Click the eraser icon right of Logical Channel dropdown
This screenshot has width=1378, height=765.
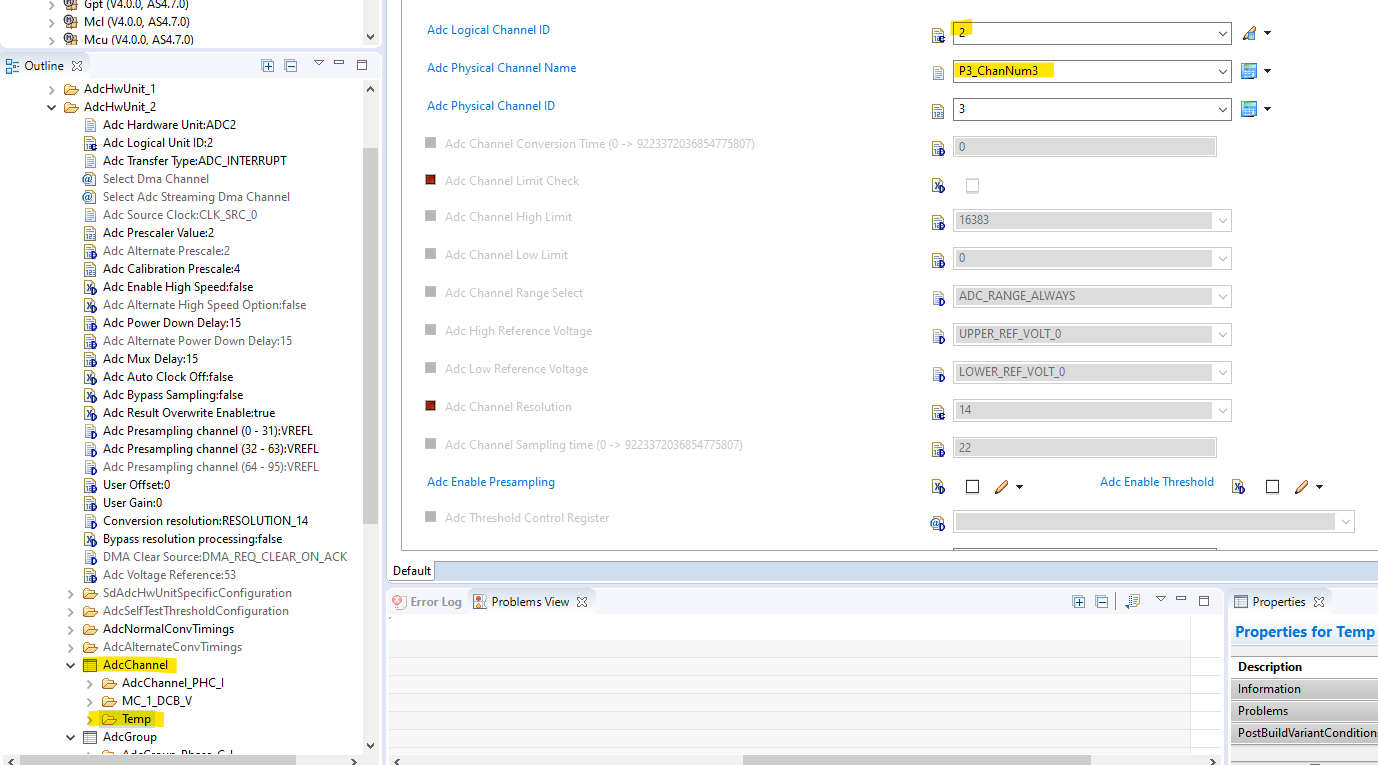pos(1251,32)
